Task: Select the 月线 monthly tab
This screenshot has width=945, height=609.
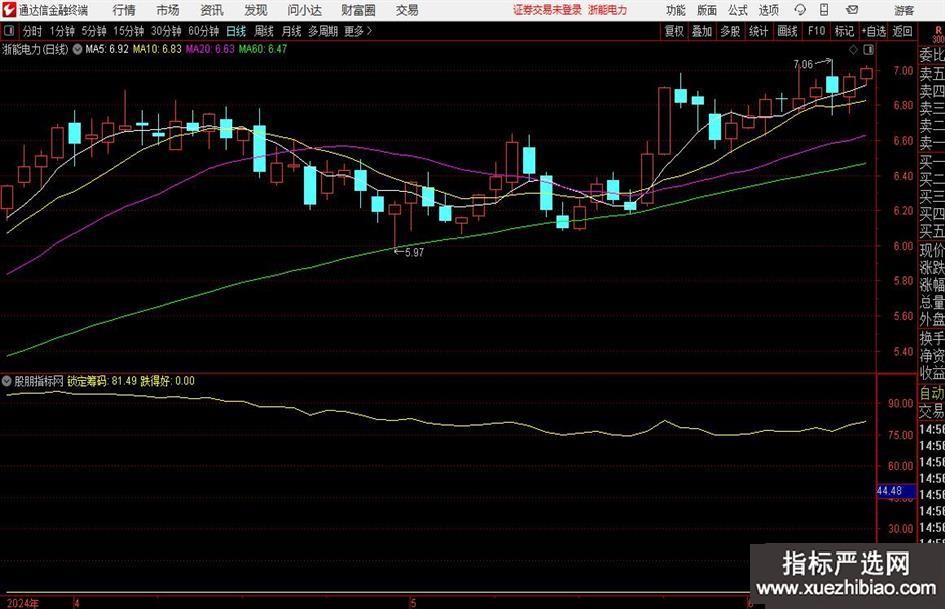Action: coord(292,31)
